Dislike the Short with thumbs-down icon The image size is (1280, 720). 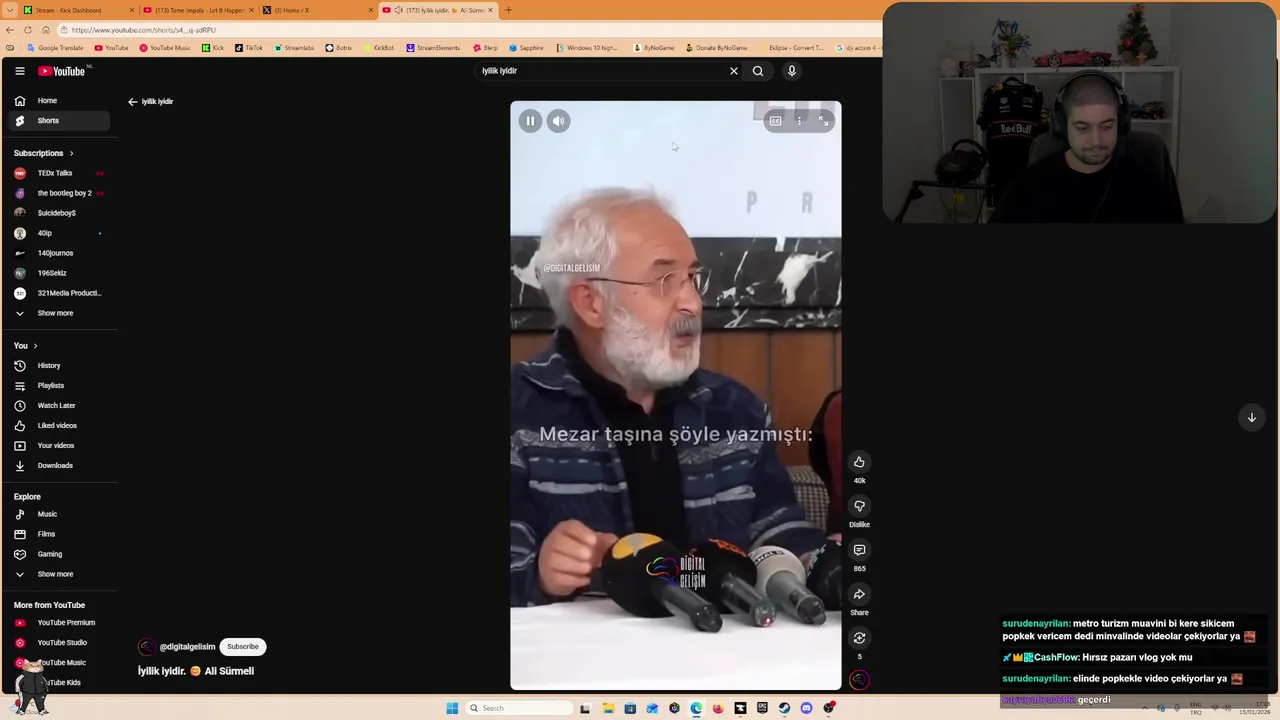859,506
